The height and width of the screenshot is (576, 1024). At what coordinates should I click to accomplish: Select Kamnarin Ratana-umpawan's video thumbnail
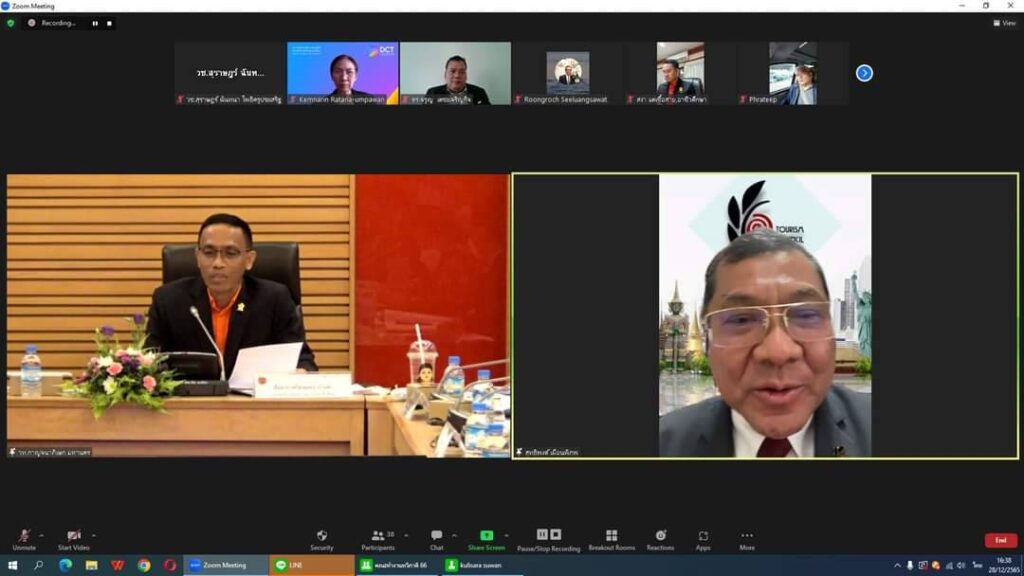click(x=343, y=70)
